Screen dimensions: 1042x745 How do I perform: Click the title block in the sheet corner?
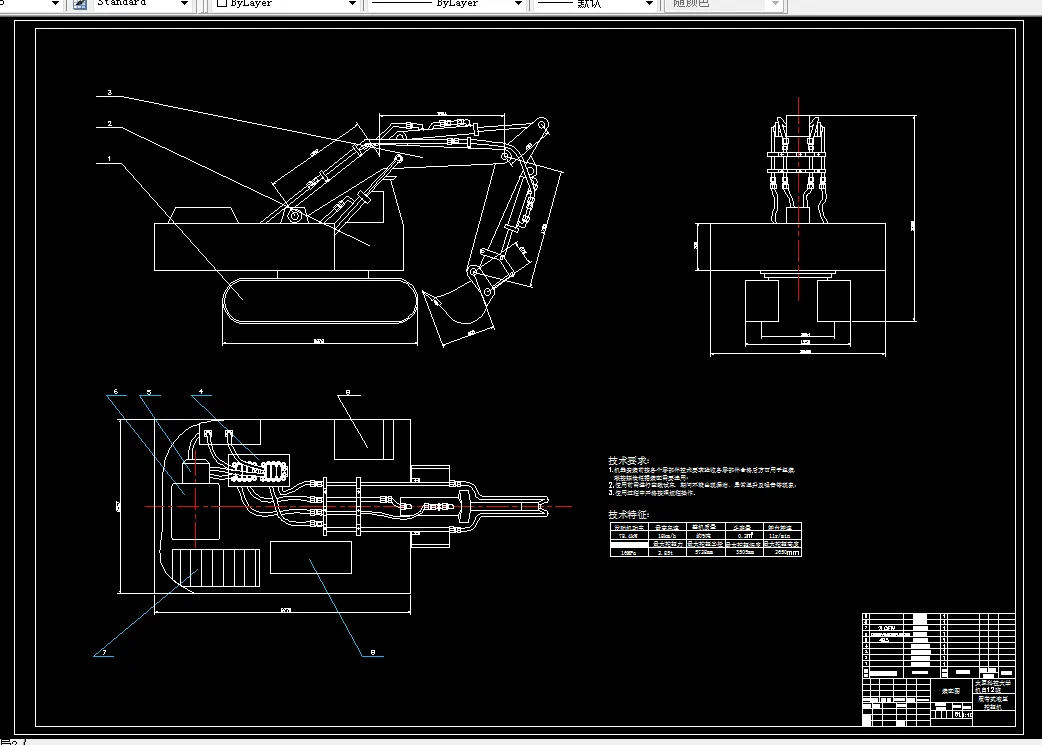point(938,669)
